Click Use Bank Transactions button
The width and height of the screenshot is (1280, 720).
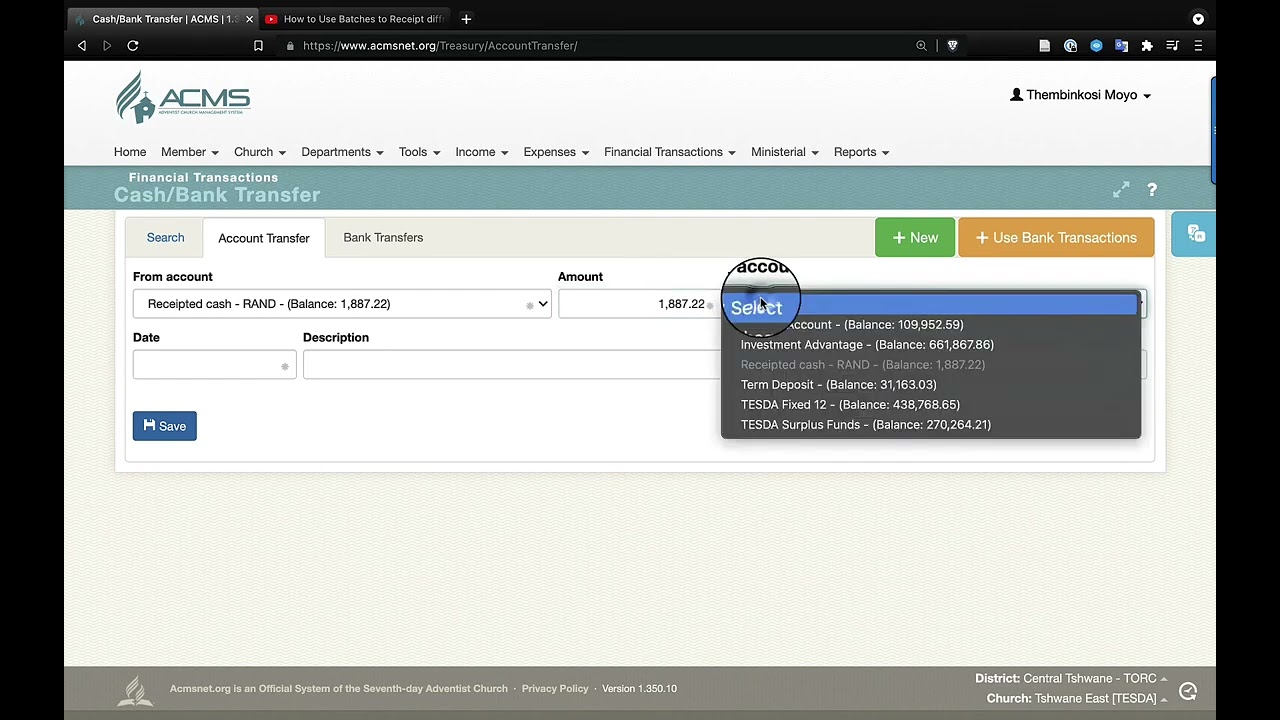1056,238
